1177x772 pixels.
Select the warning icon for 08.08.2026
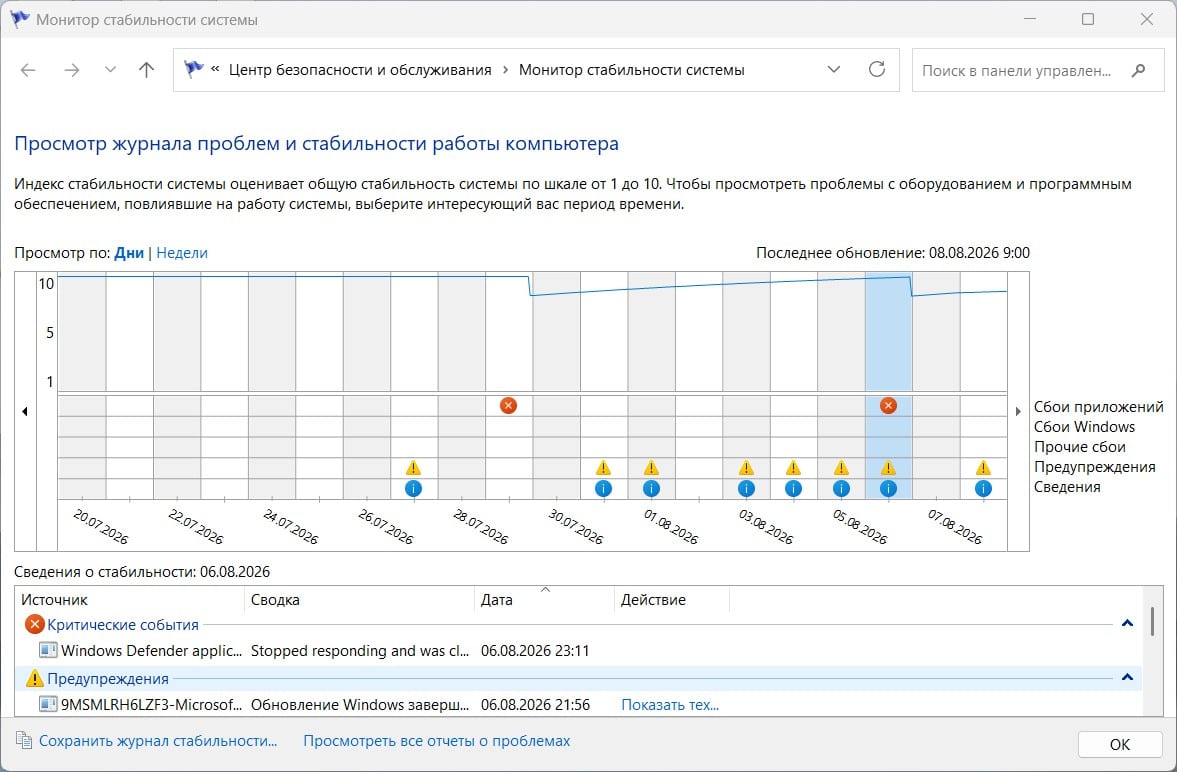click(983, 468)
